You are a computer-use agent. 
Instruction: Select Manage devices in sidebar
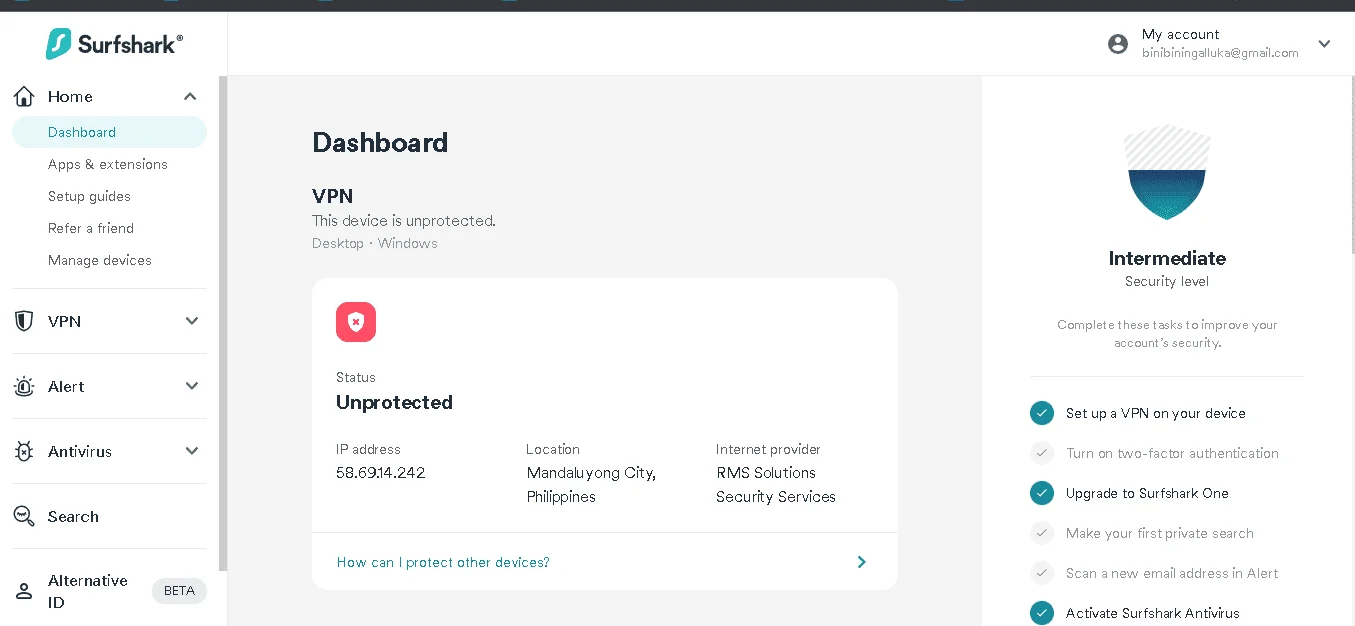100,260
